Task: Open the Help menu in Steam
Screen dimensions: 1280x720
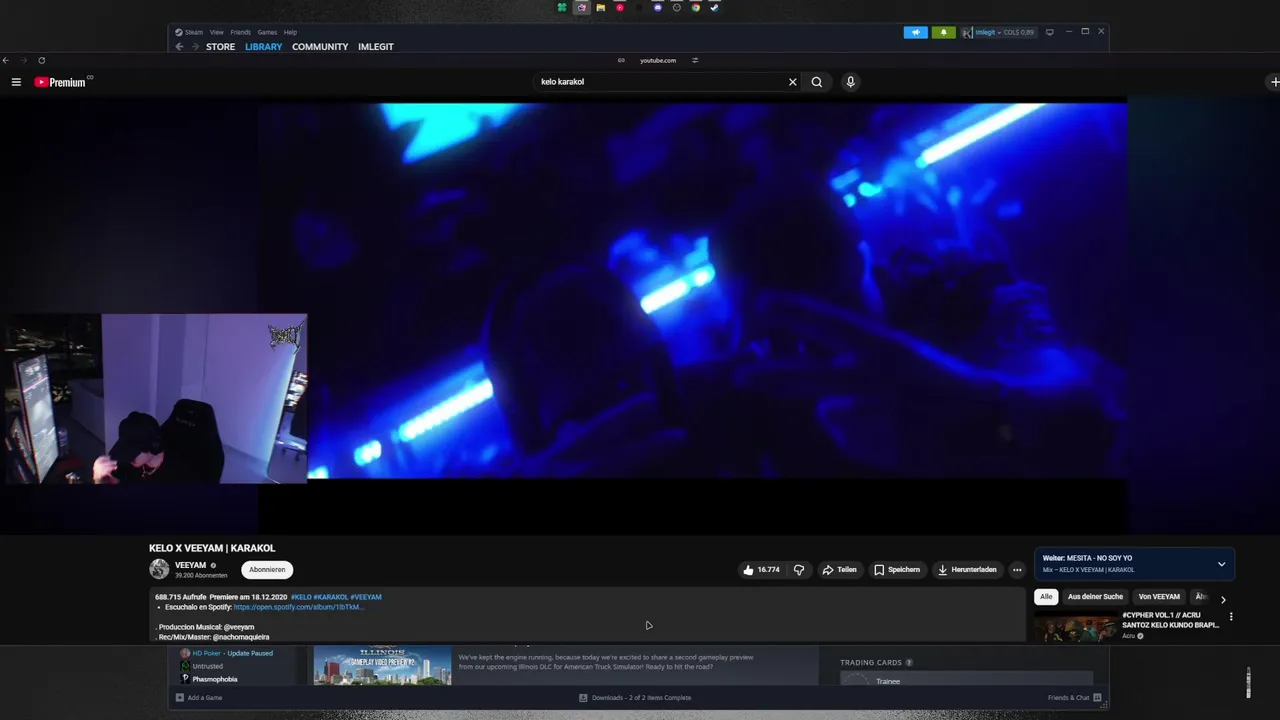Action: click(290, 32)
